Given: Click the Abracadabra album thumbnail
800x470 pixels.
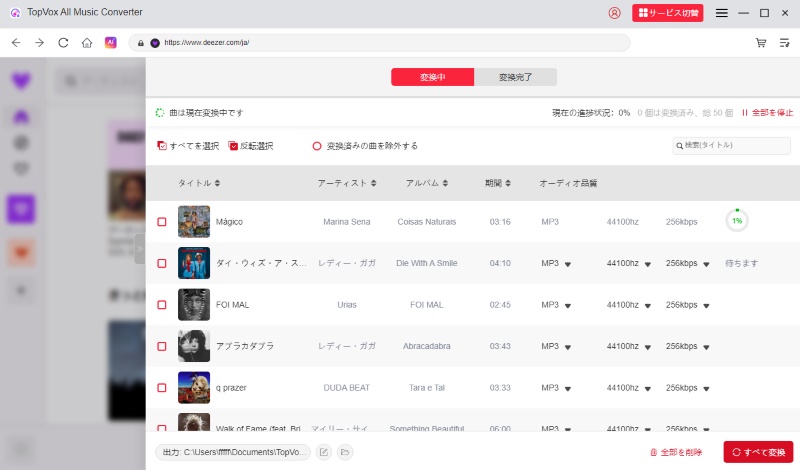Looking at the screenshot, I should 194,346.
